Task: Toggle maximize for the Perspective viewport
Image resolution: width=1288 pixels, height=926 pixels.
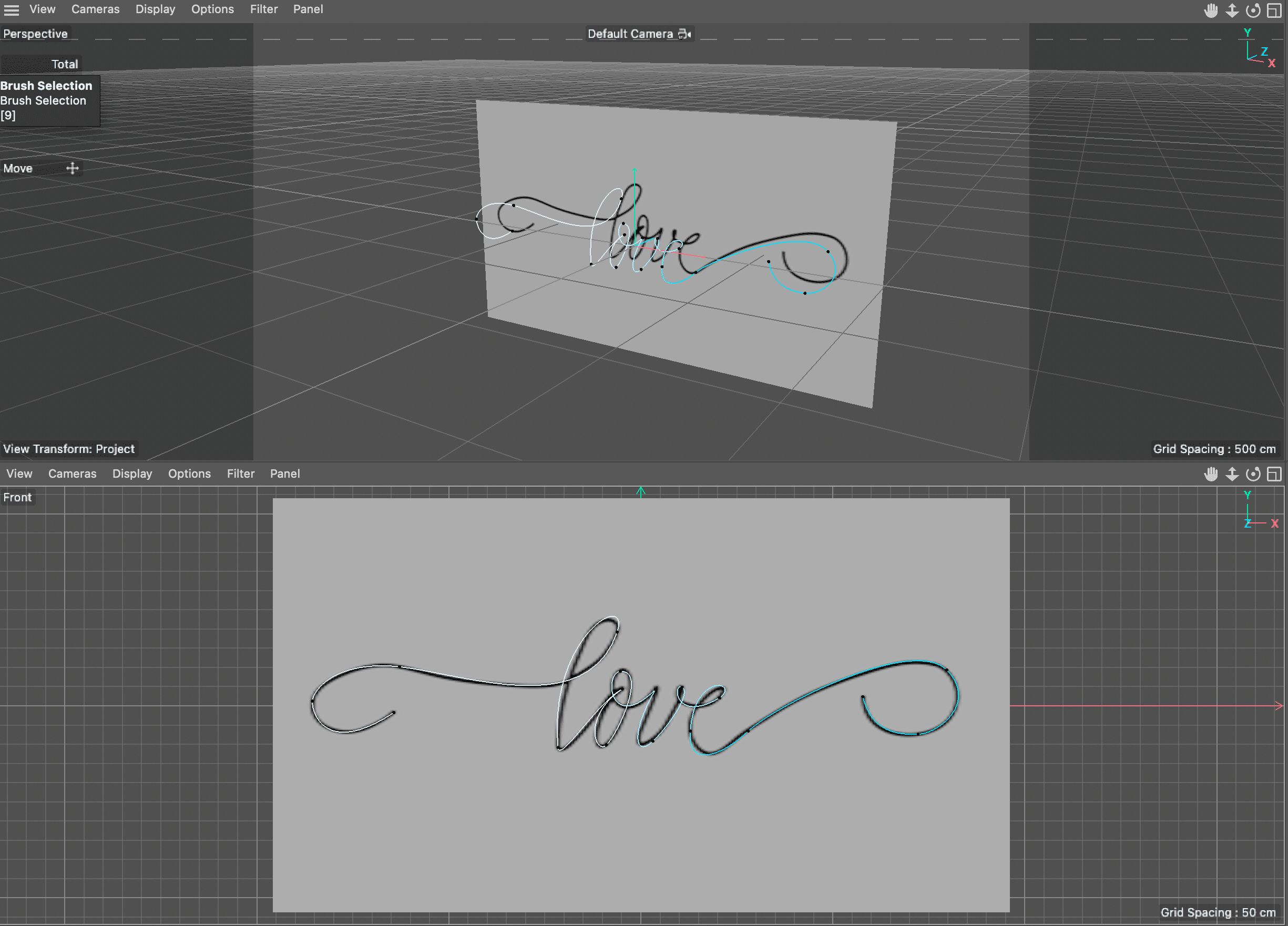Action: pyautogui.click(x=1274, y=10)
